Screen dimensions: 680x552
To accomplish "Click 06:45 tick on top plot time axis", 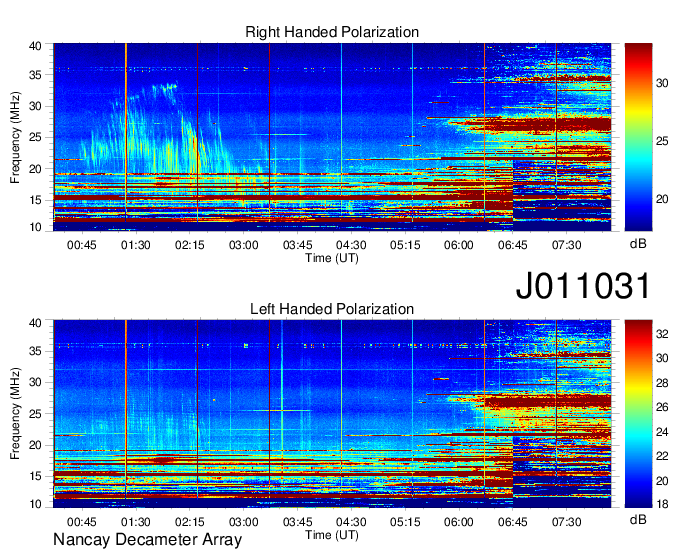I will pos(513,245).
